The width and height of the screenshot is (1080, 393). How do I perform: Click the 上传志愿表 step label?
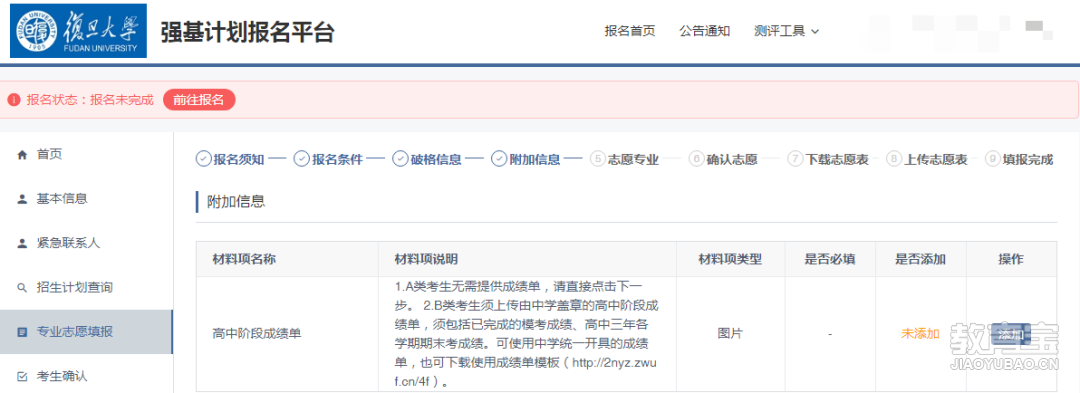click(935, 160)
